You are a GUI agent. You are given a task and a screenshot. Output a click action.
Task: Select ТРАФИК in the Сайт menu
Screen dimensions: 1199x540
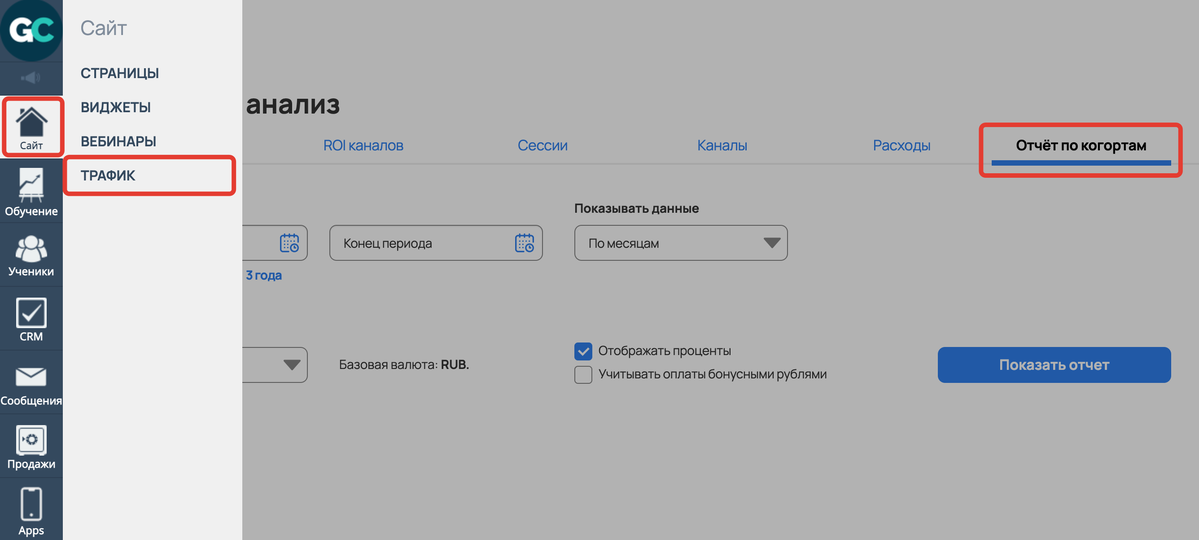tap(108, 176)
